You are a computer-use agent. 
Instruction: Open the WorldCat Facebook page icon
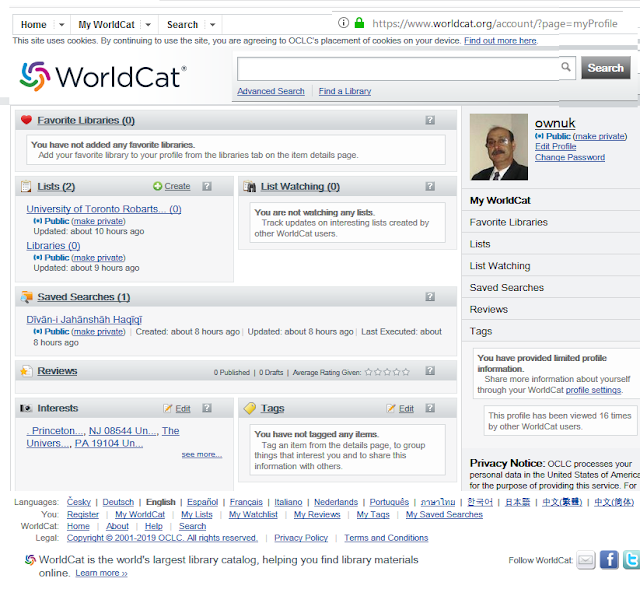[x=609, y=560]
